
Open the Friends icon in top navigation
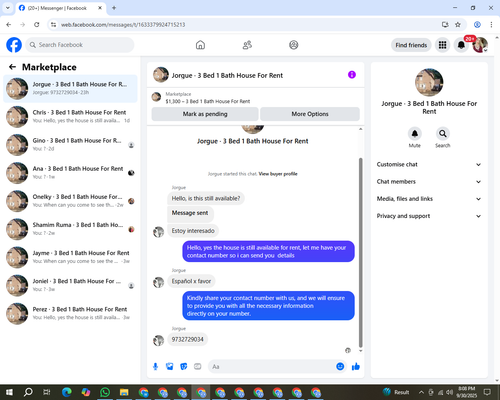(x=247, y=45)
